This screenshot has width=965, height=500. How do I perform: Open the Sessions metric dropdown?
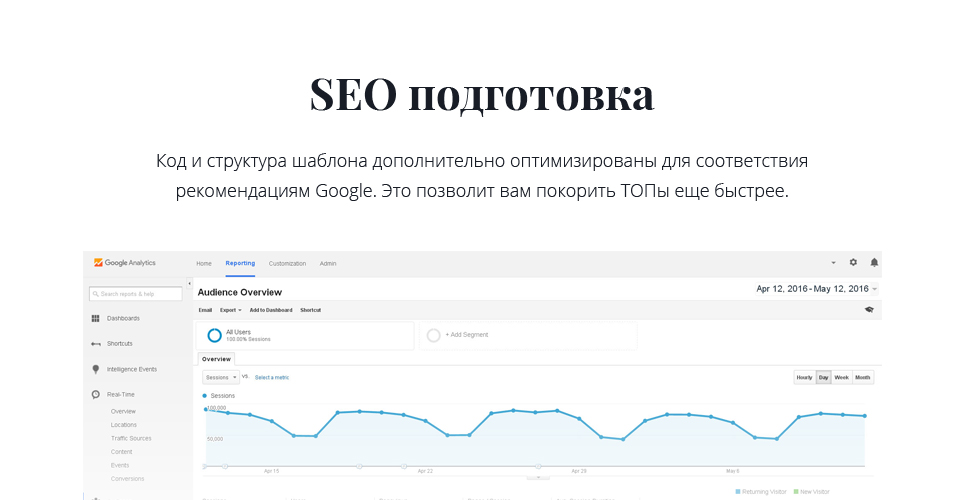[220, 377]
